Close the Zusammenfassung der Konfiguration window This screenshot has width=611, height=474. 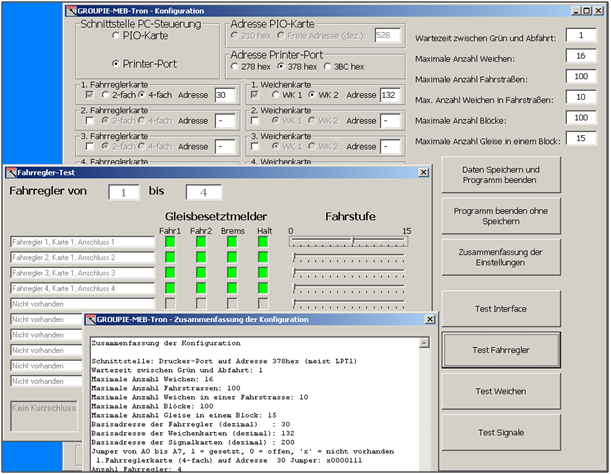[430, 319]
